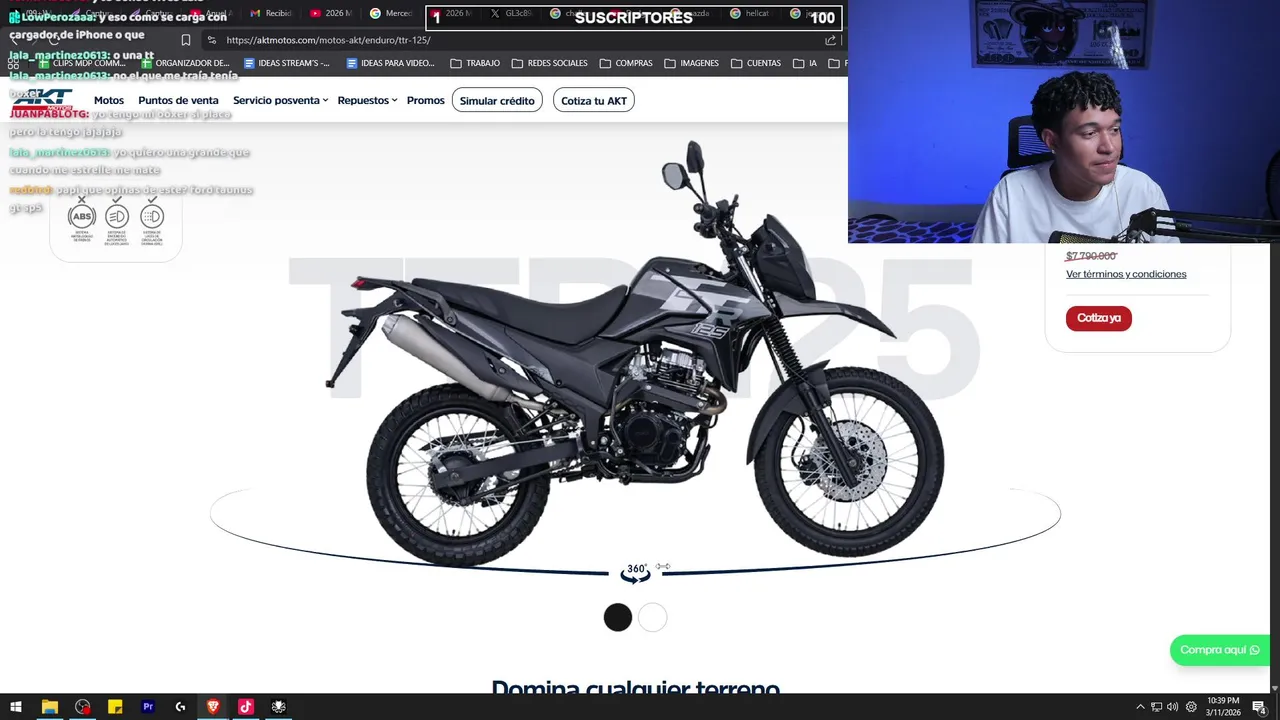
Task: Expand the Repuestos dropdown menu
Action: 367,100
